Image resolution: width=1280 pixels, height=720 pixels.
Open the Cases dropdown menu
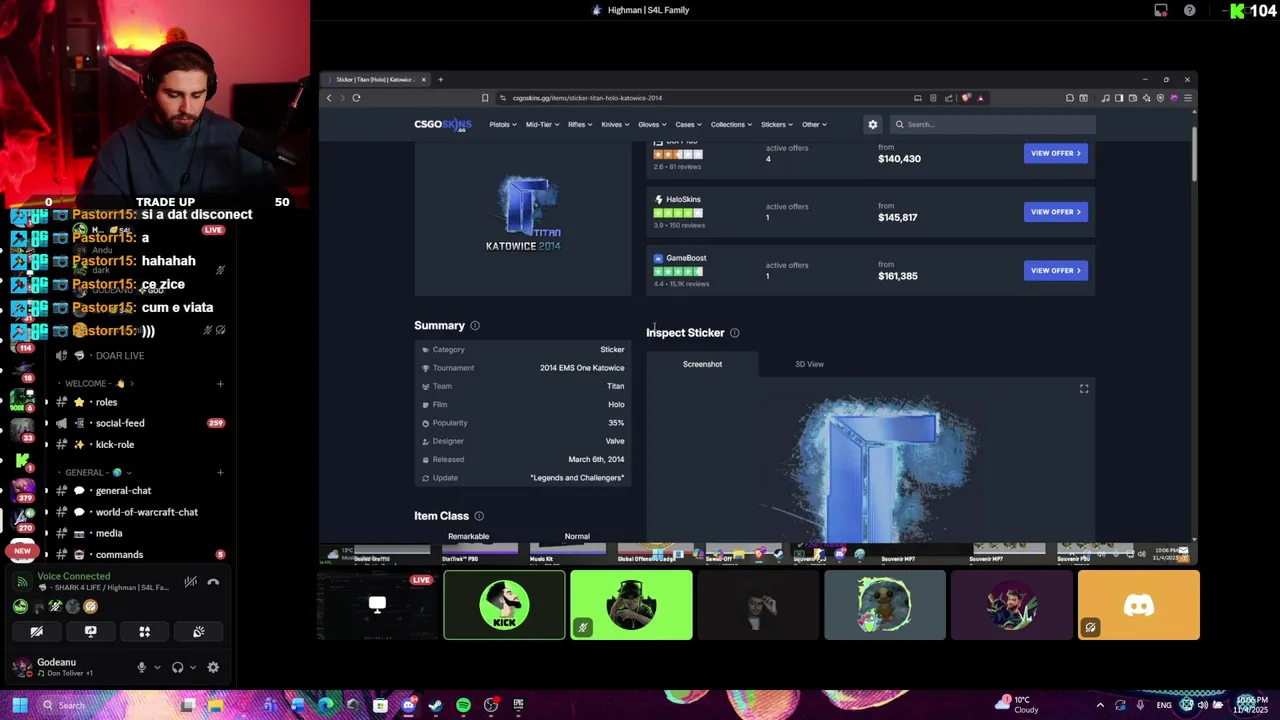[688, 124]
